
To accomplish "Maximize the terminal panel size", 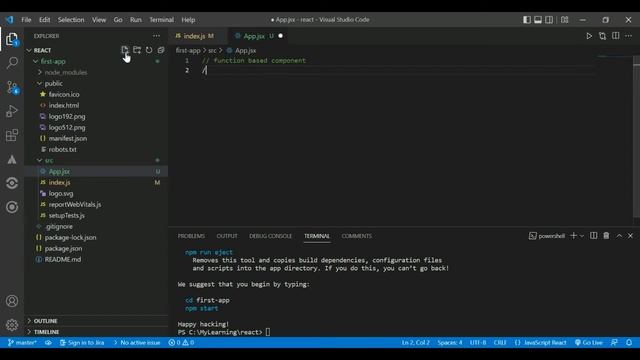I will click(x=619, y=236).
